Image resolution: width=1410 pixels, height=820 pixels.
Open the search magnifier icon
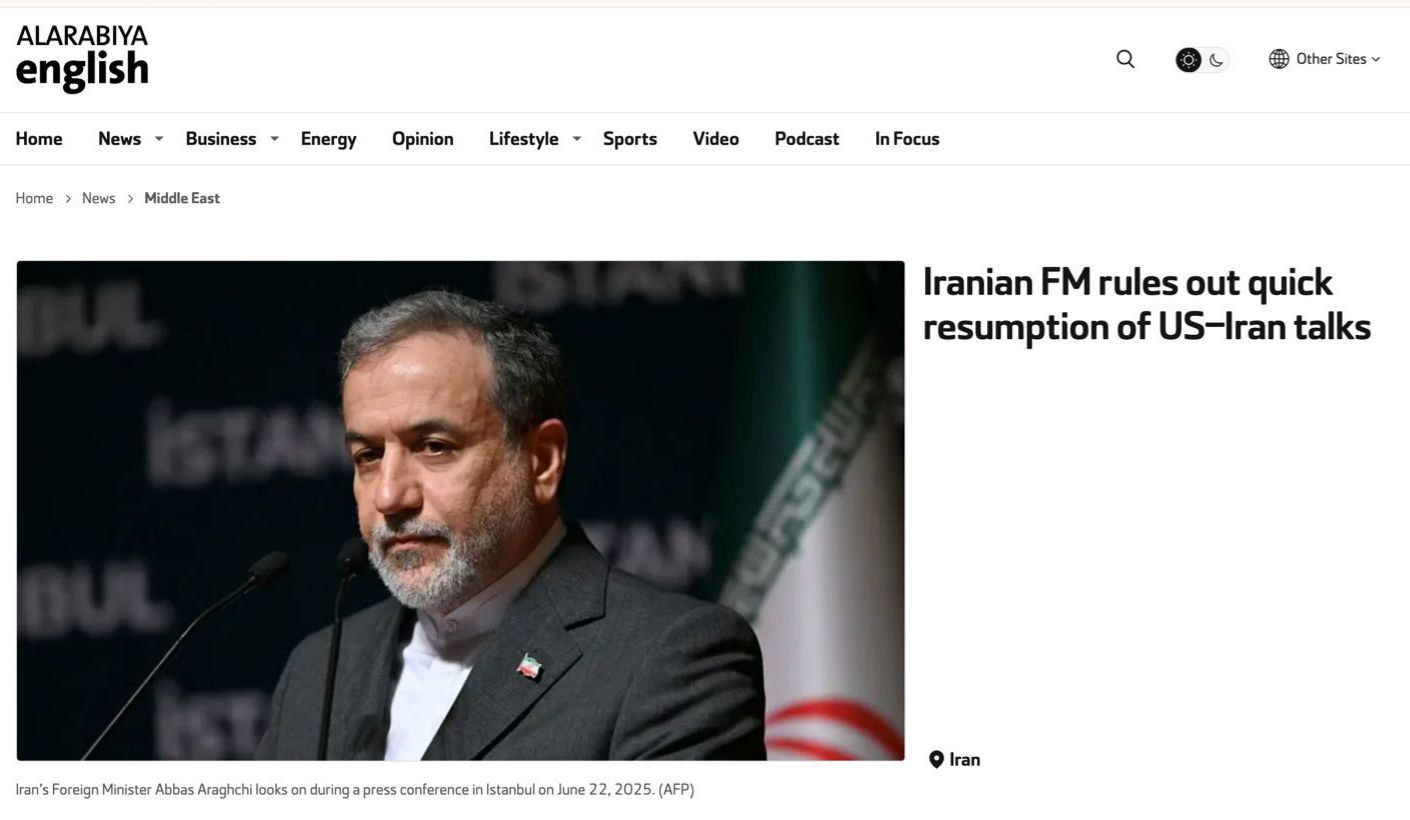[x=1125, y=59]
